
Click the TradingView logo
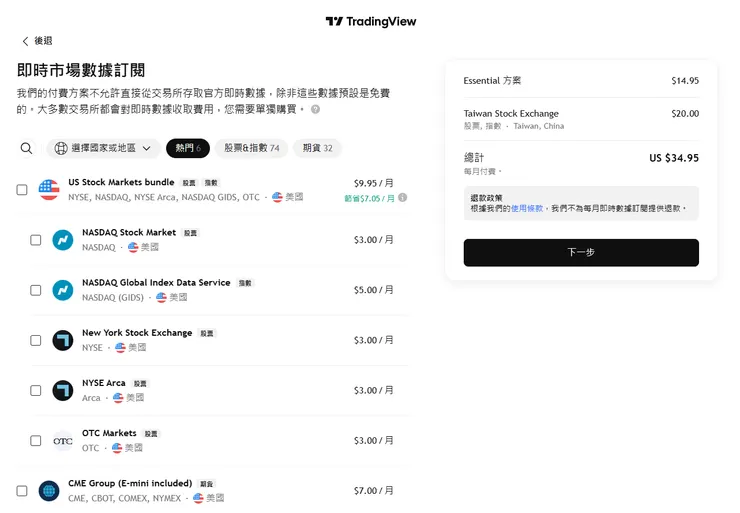pos(371,21)
